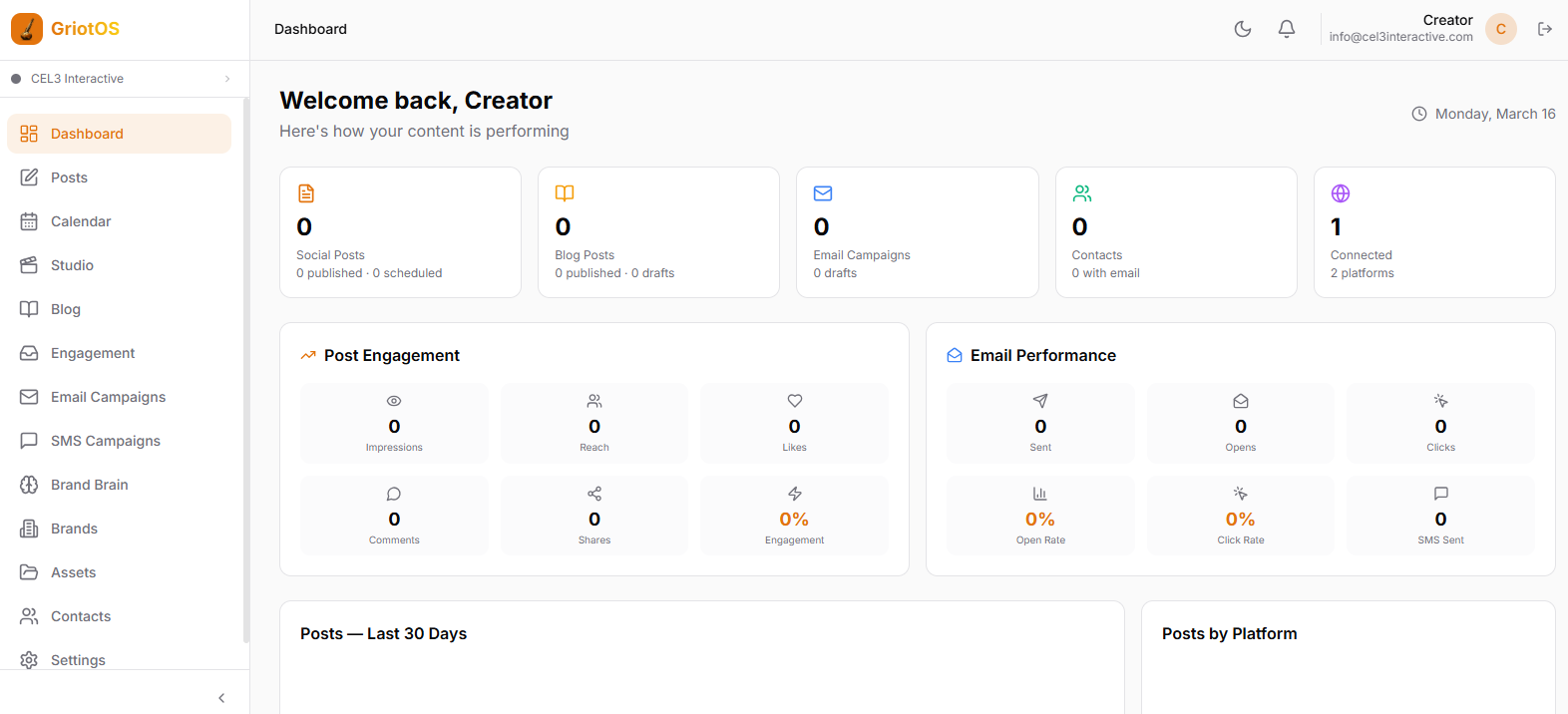Viewport: 1568px width, 714px height.
Task: Open the Social Posts stat card
Action: [400, 232]
